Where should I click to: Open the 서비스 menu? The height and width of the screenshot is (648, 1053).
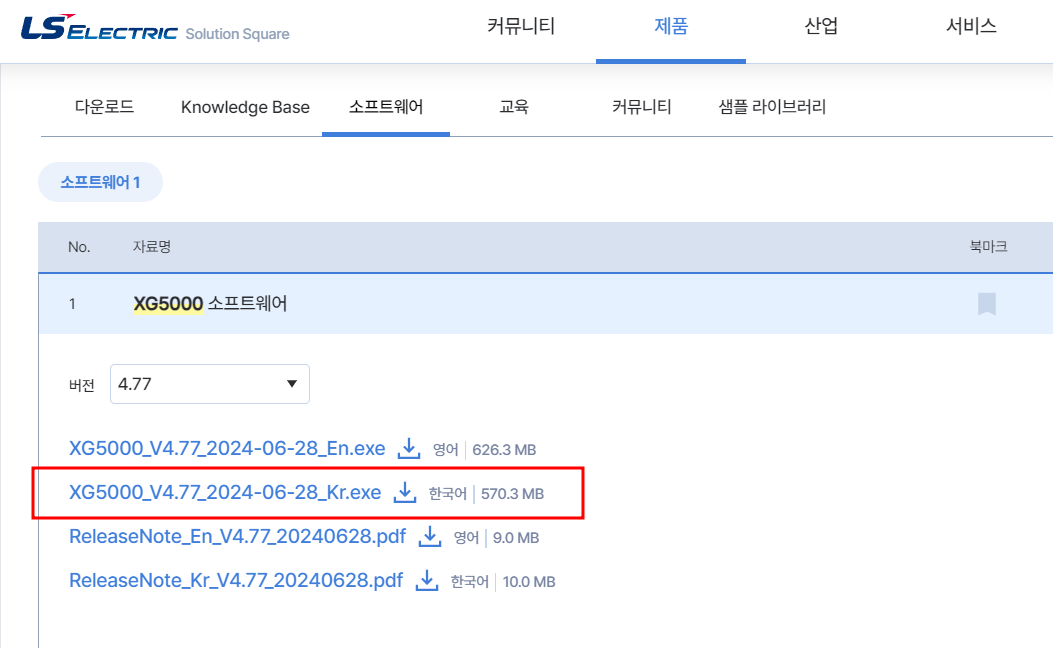coord(970,27)
